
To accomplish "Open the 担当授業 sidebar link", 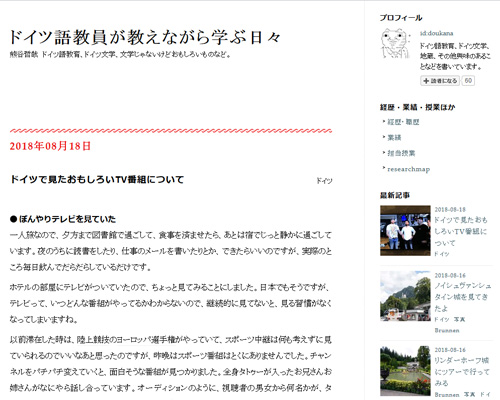I will coord(401,153).
